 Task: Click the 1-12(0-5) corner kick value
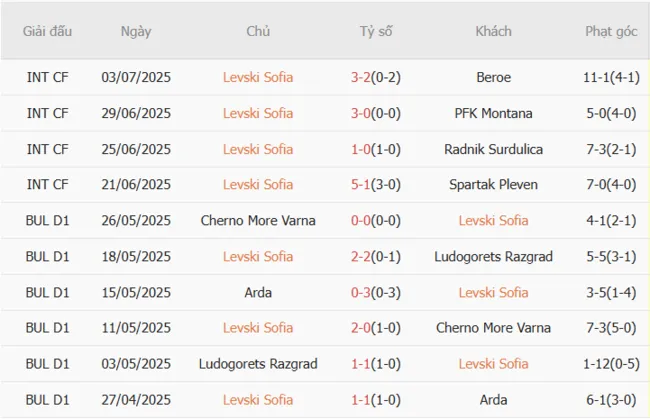coord(611,364)
